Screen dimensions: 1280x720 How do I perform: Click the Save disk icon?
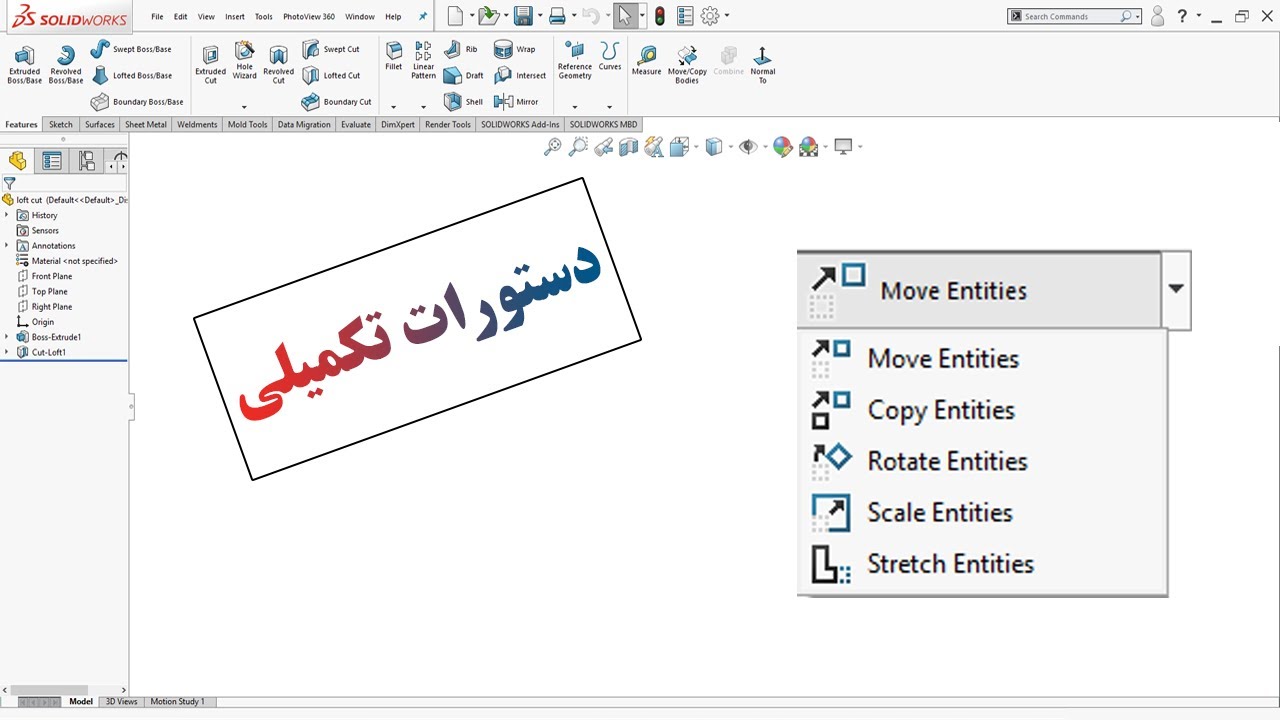point(522,16)
